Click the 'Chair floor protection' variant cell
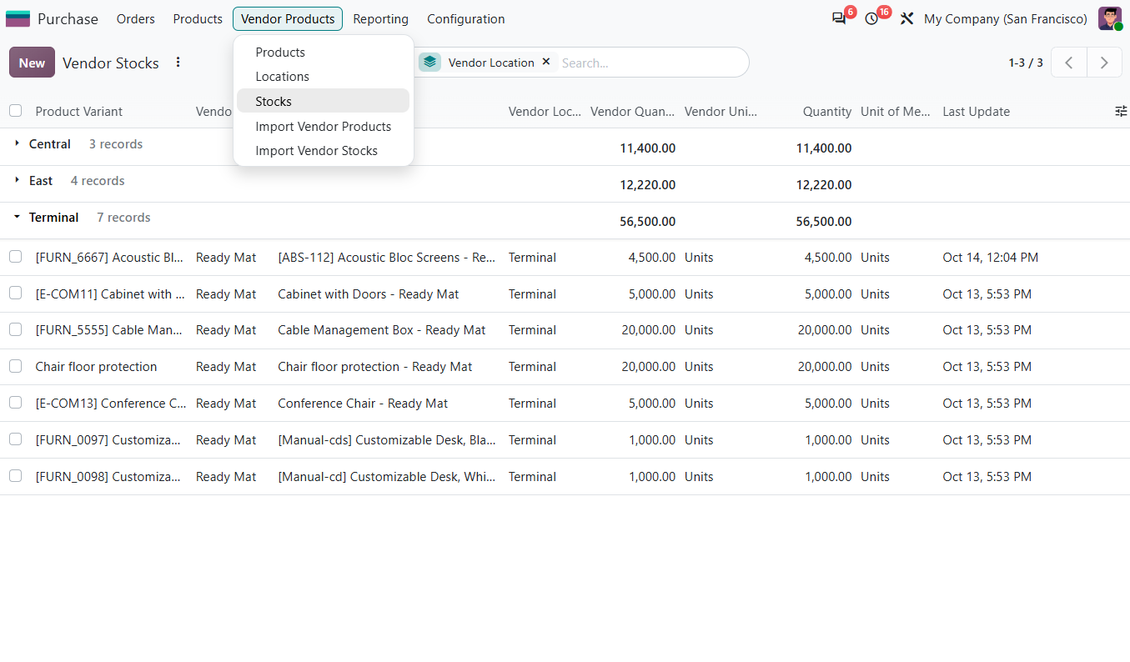The width and height of the screenshot is (1130, 662). [96, 367]
